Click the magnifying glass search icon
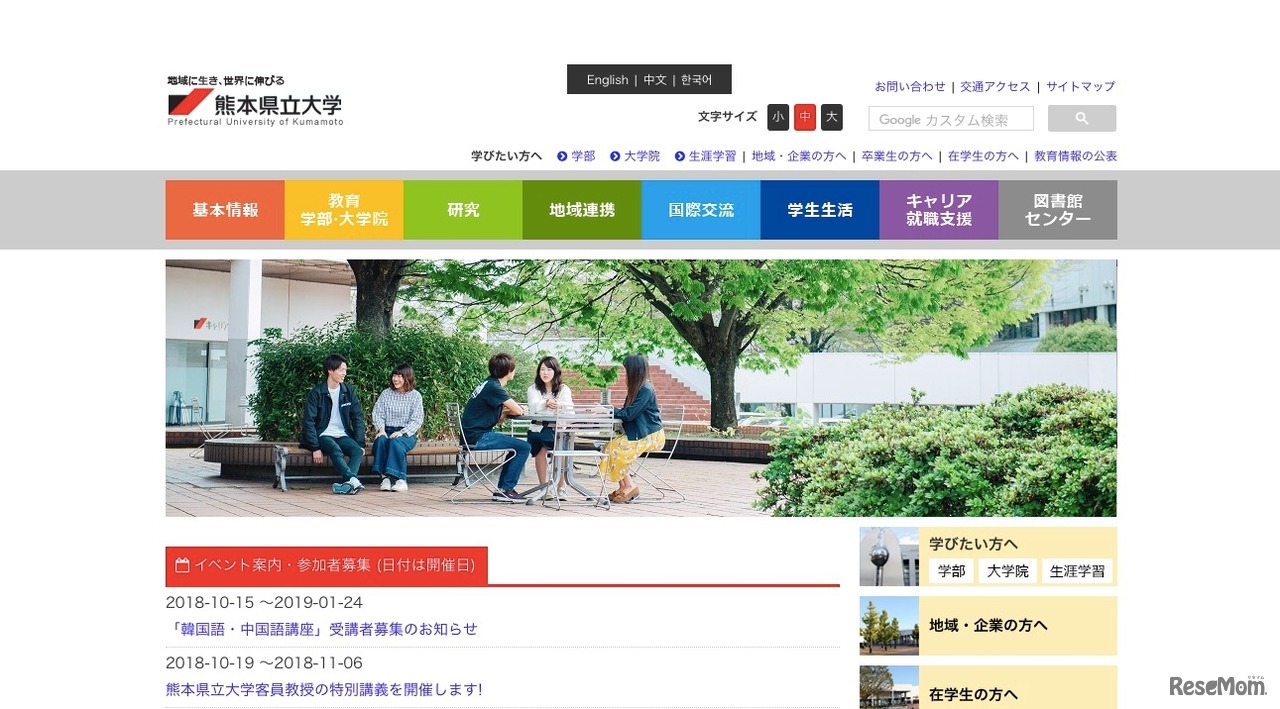The height and width of the screenshot is (709, 1280). coord(1081,118)
